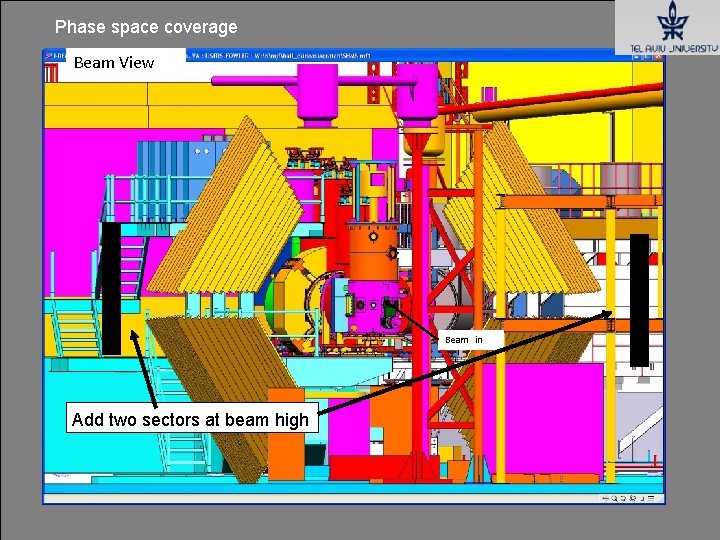Click the pan arrows icon left of magnifier
The width and height of the screenshot is (720, 540).
point(605,498)
